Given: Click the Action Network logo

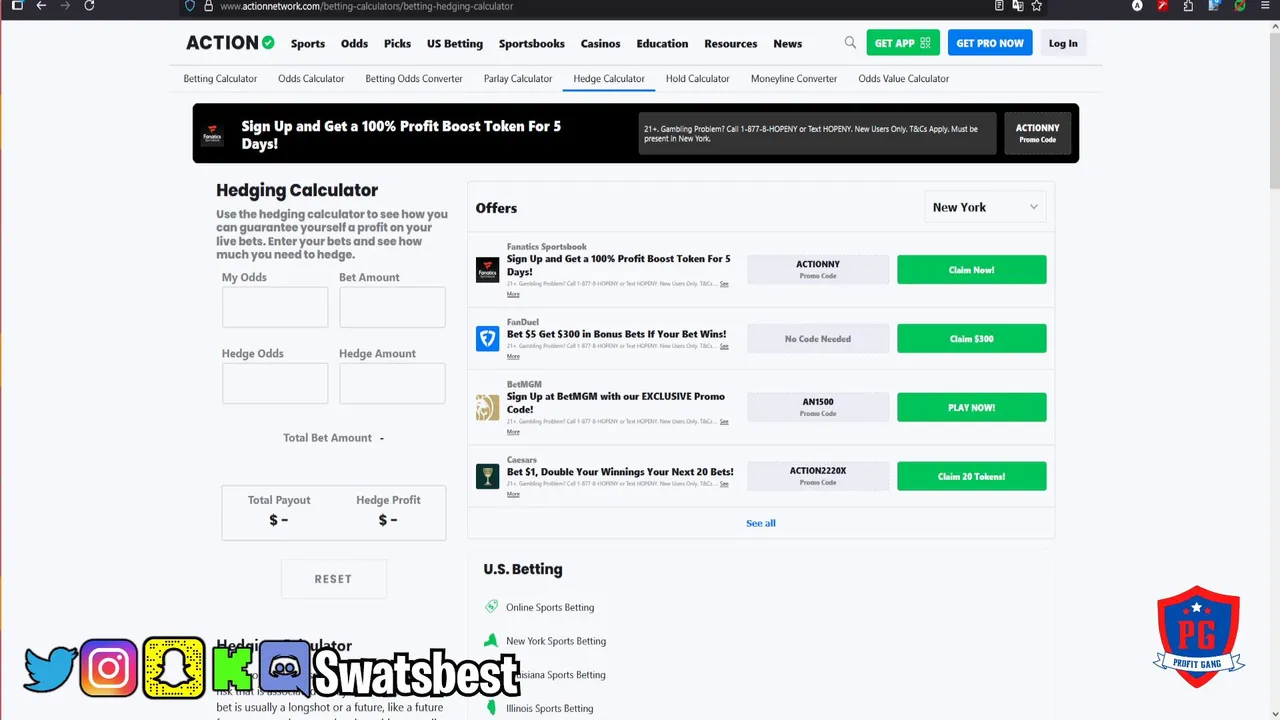Looking at the screenshot, I should 230,43.
